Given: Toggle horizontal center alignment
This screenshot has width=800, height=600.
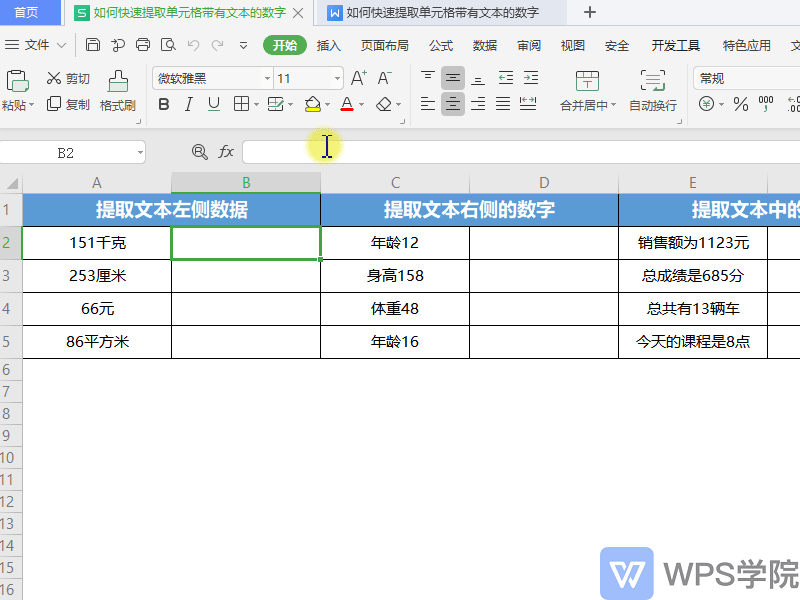Looking at the screenshot, I should point(453,104).
